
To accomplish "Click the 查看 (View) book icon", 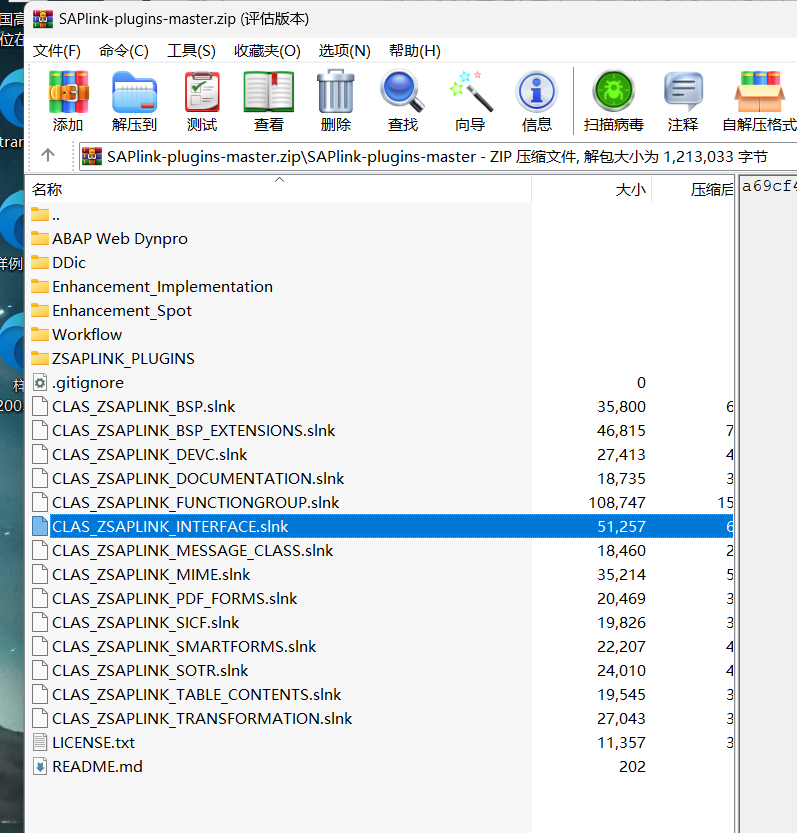I will pyautogui.click(x=269, y=92).
